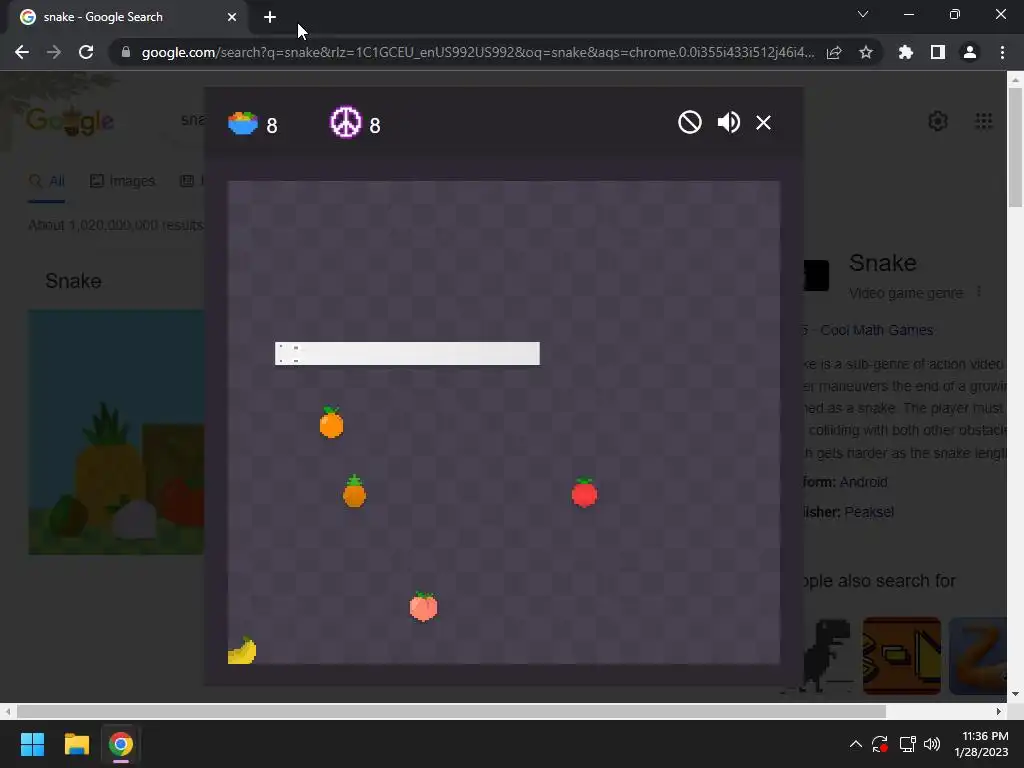Click the pineapple fruit on the board
Screen dimensions: 1024x768
[x=355, y=491]
